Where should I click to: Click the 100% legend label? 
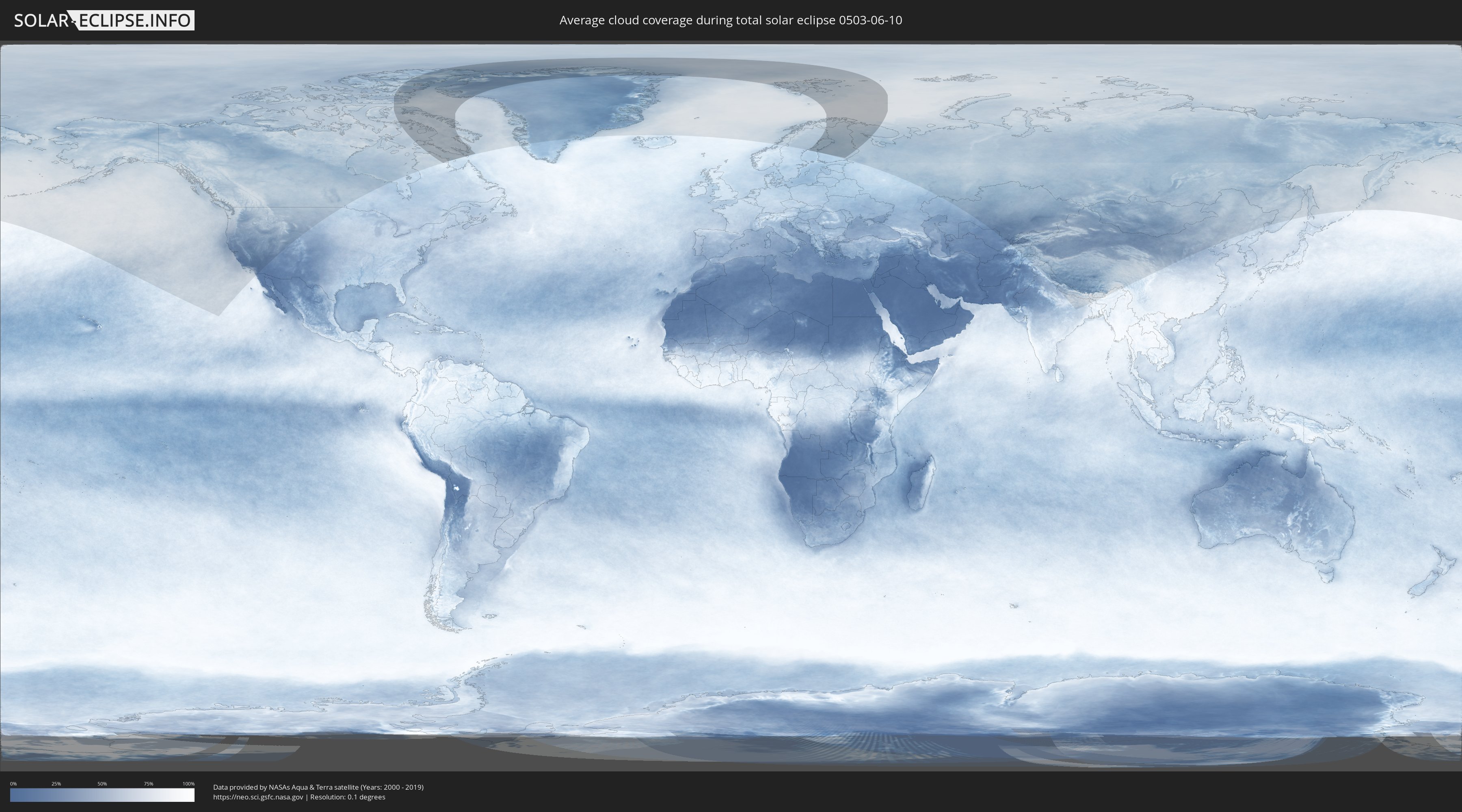(x=188, y=784)
